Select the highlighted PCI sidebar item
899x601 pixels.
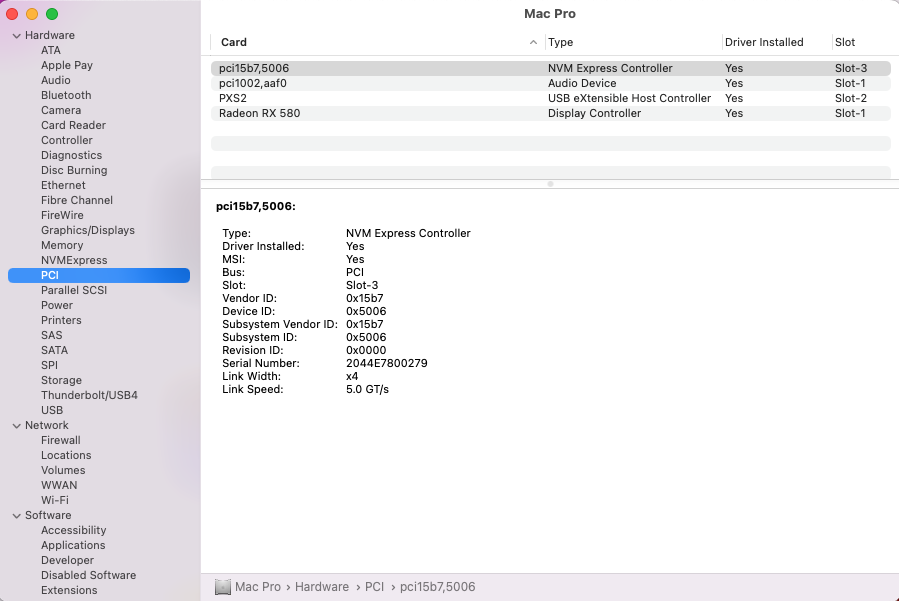(x=99, y=275)
